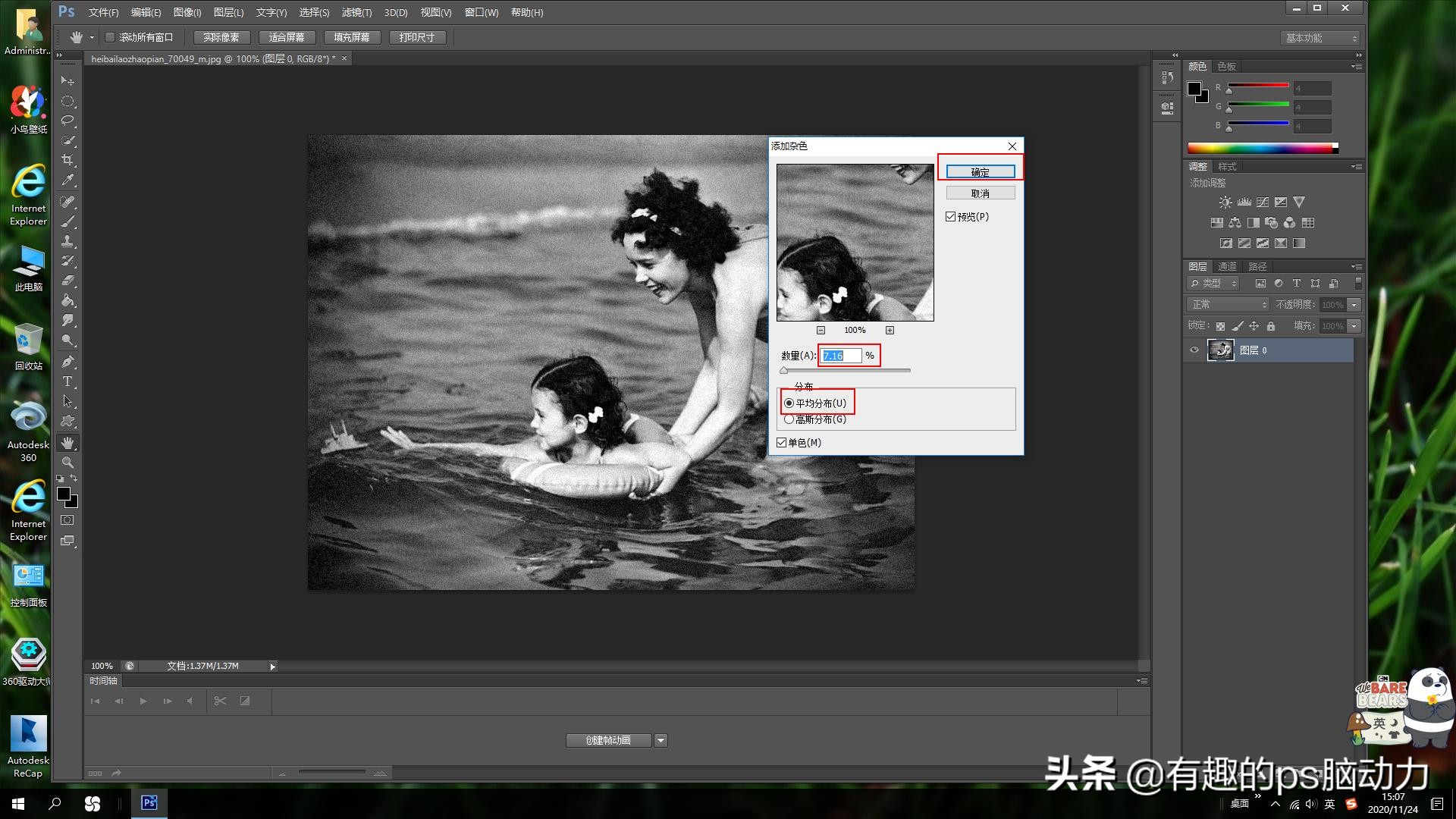Toggle the Preview checkbox in dialog
This screenshot has width=1456, height=819.
click(950, 217)
